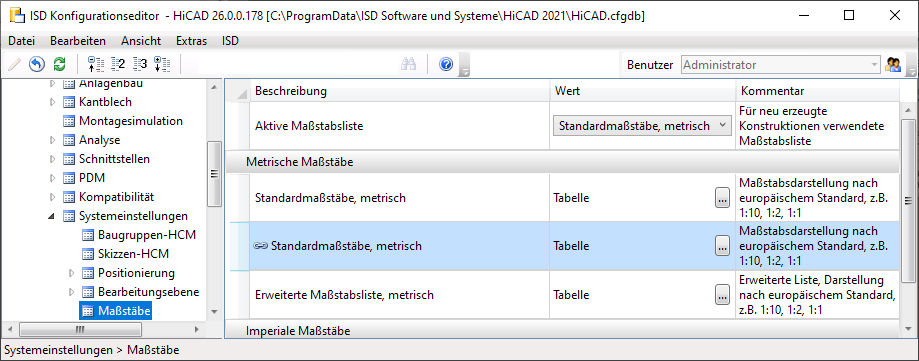Collapse all tree levels icon

(95, 64)
